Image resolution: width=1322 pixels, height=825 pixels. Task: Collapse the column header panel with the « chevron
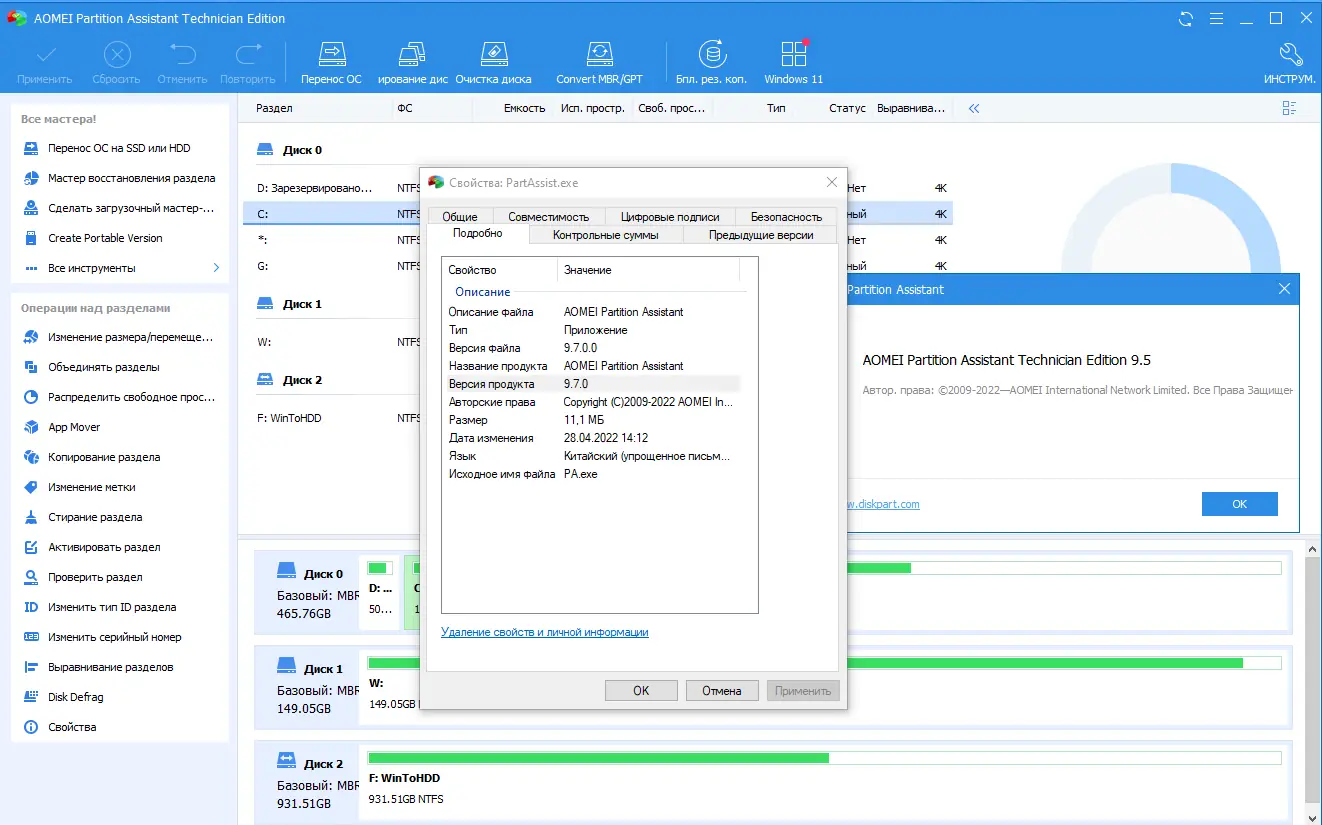click(x=973, y=108)
